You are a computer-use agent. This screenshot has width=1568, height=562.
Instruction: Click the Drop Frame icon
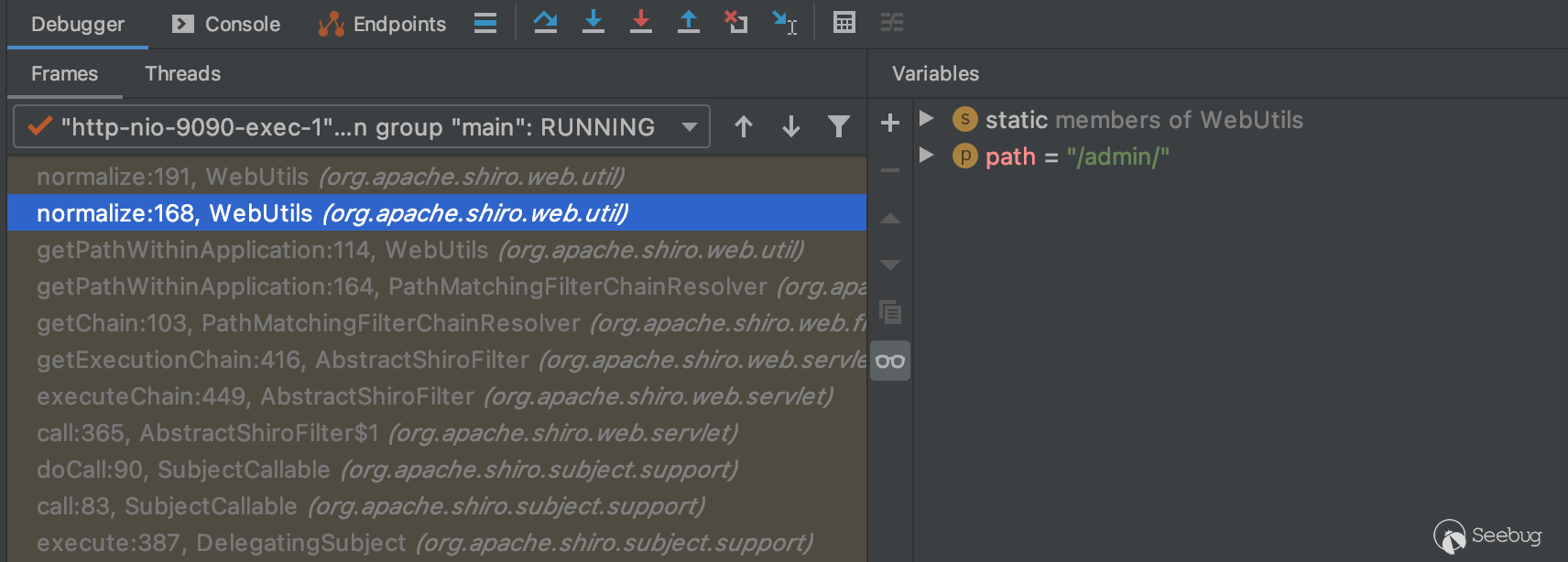[x=736, y=22]
